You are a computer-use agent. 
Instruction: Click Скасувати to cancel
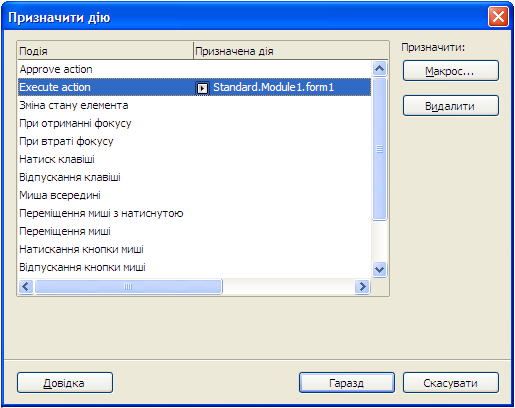(x=451, y=383)
